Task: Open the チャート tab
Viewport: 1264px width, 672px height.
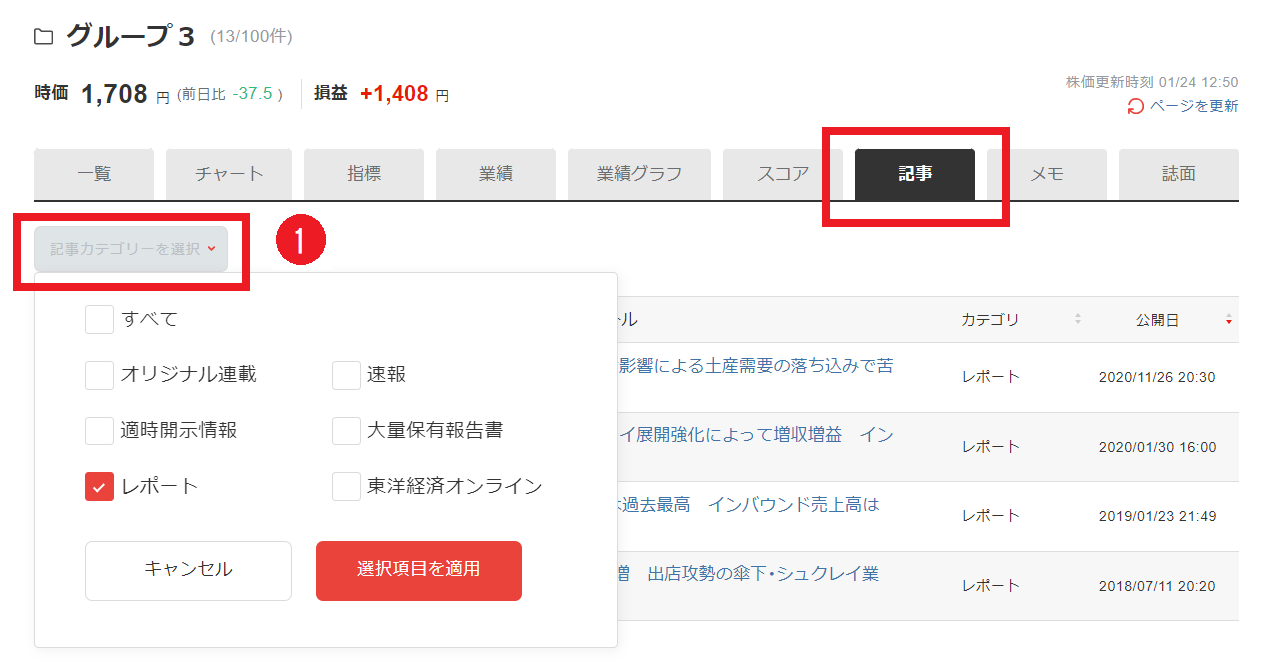Action: [229, 174]
